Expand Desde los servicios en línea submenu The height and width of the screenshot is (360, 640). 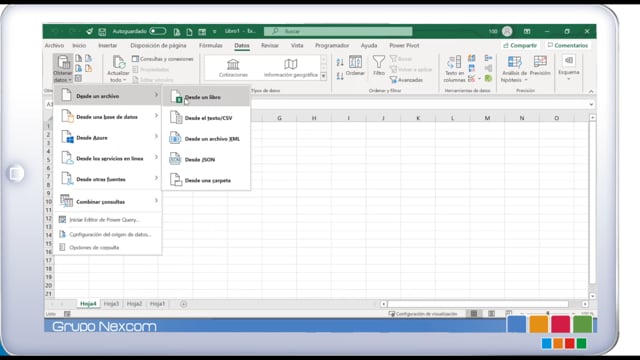click(108, 158)
